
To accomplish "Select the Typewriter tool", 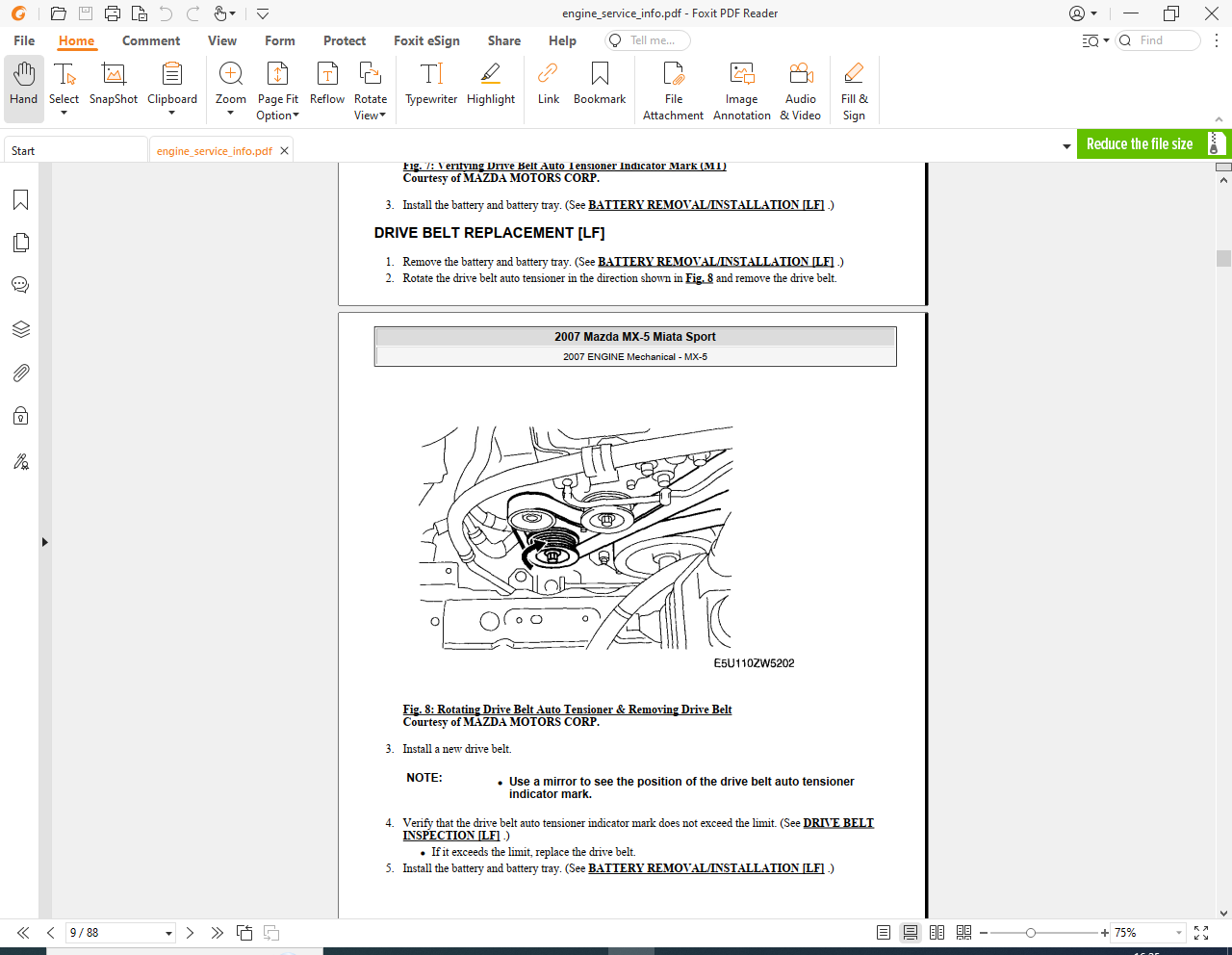I will [x=431, y=85].
